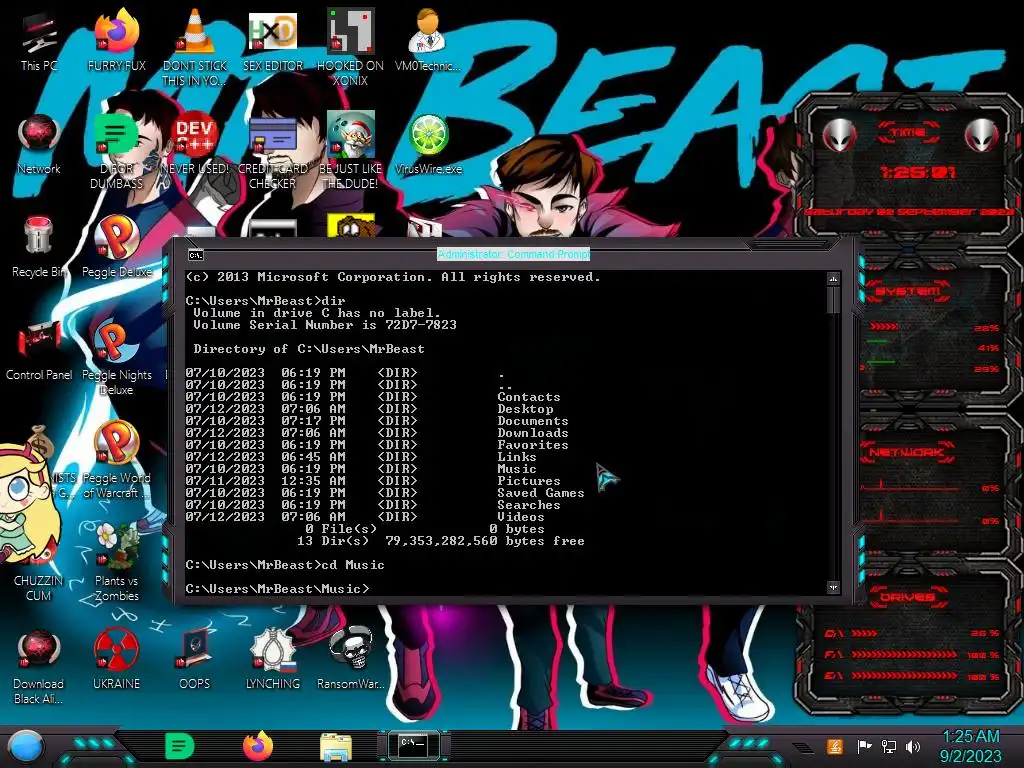
Task: Click the Downloads entry in directory listing
Action: pyautogui.click(x=532, y=433)
